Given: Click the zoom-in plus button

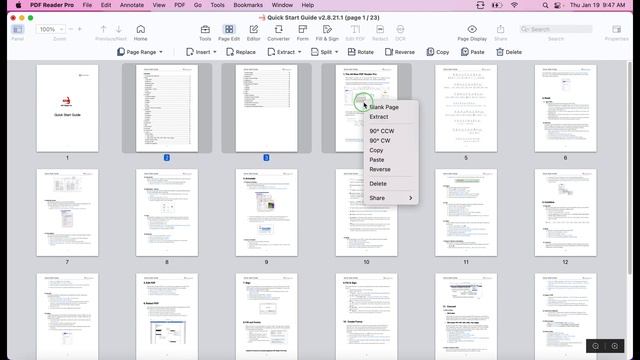Looking at the screenshot, I should [x=80, y=29].
